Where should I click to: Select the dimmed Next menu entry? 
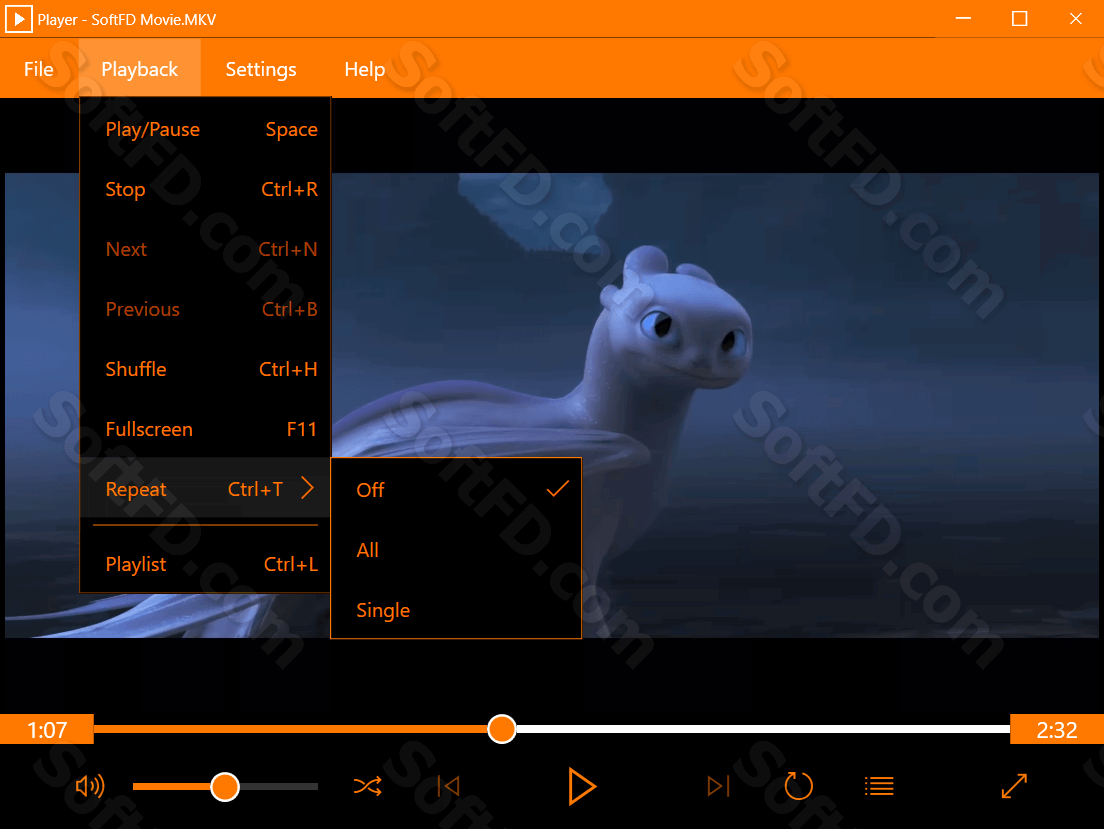tap(206, 249)
